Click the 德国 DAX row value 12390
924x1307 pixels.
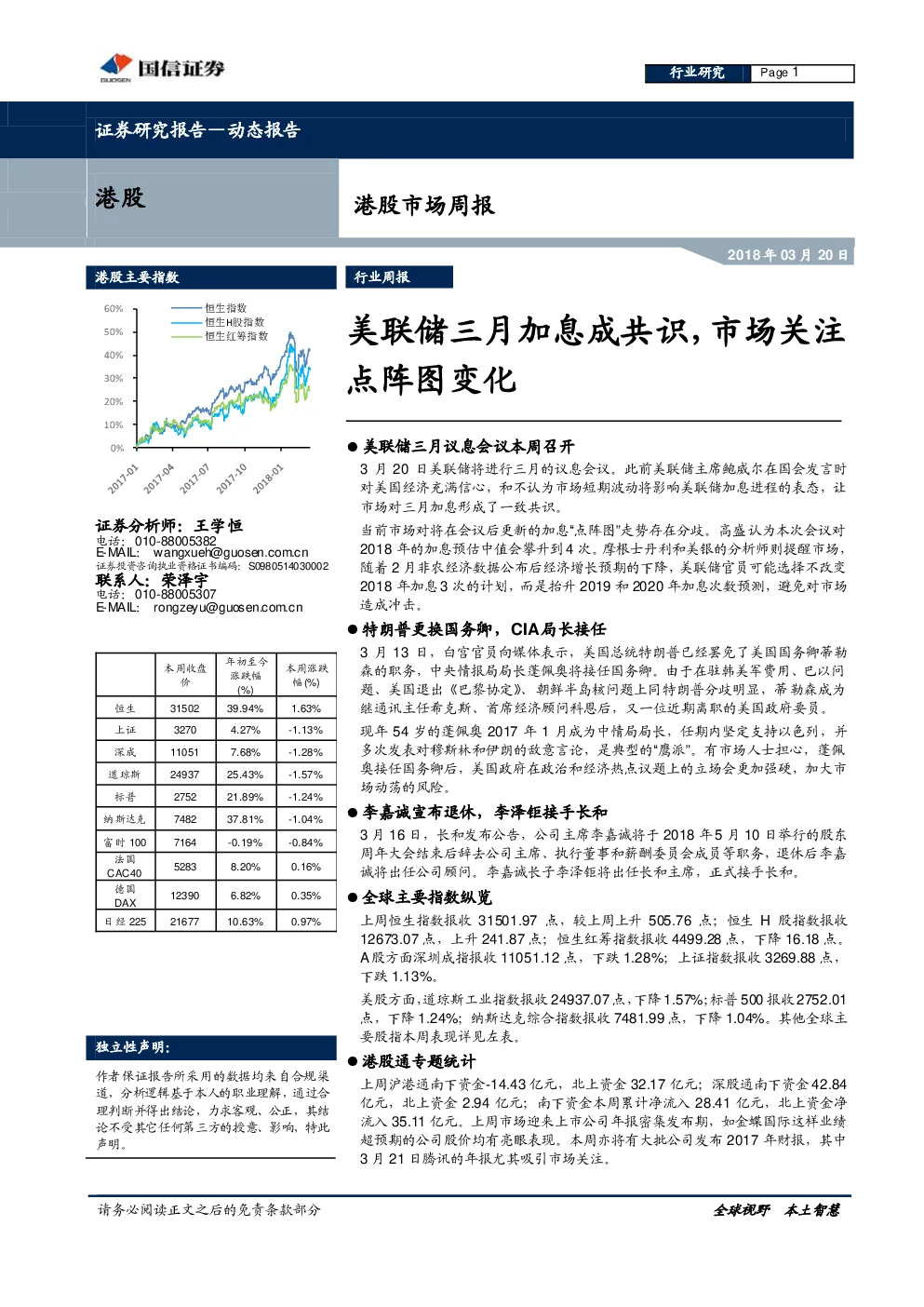pyautogui.click(x=184, y=896)
